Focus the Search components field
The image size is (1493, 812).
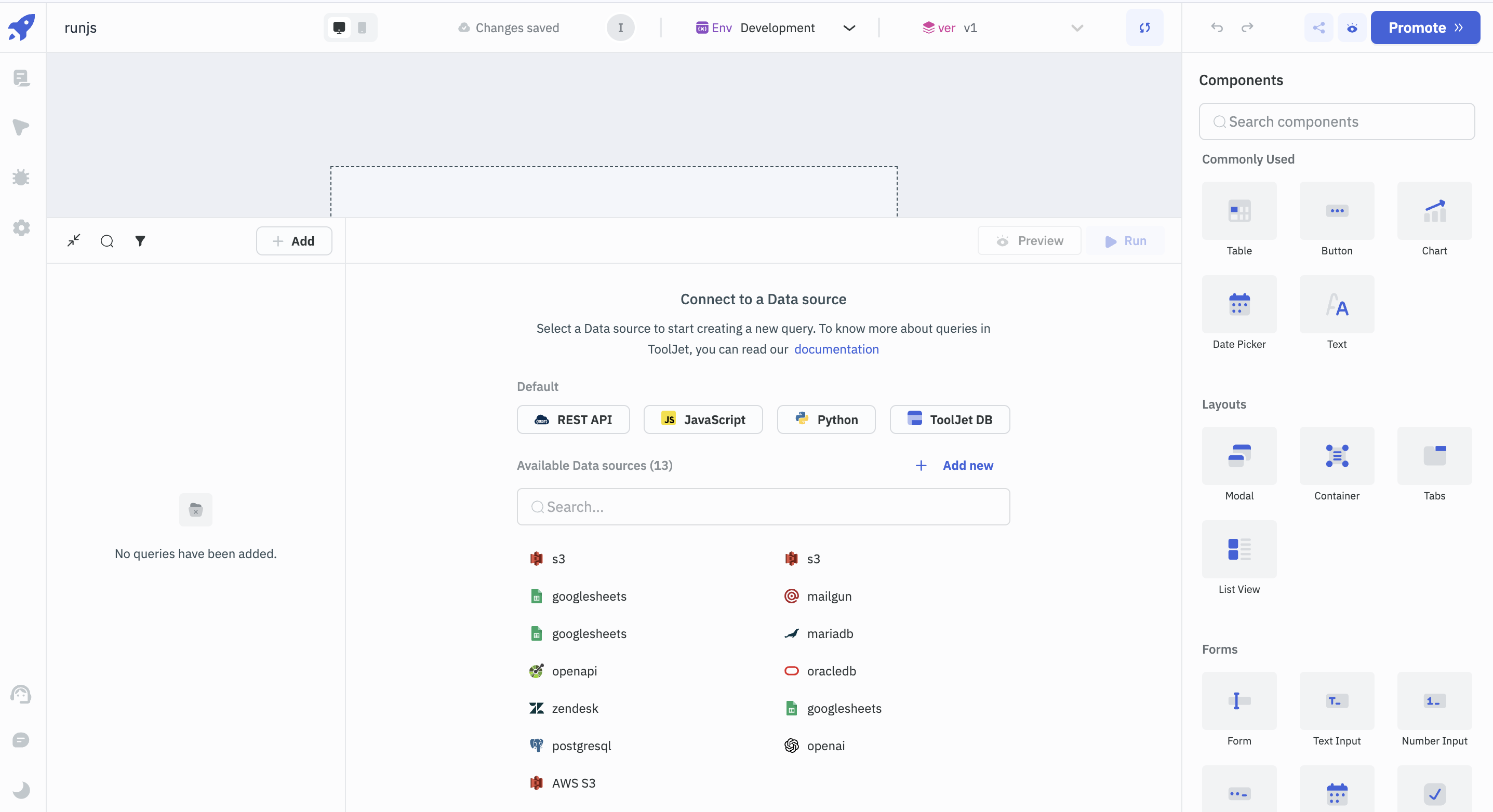pos(1337,121)
